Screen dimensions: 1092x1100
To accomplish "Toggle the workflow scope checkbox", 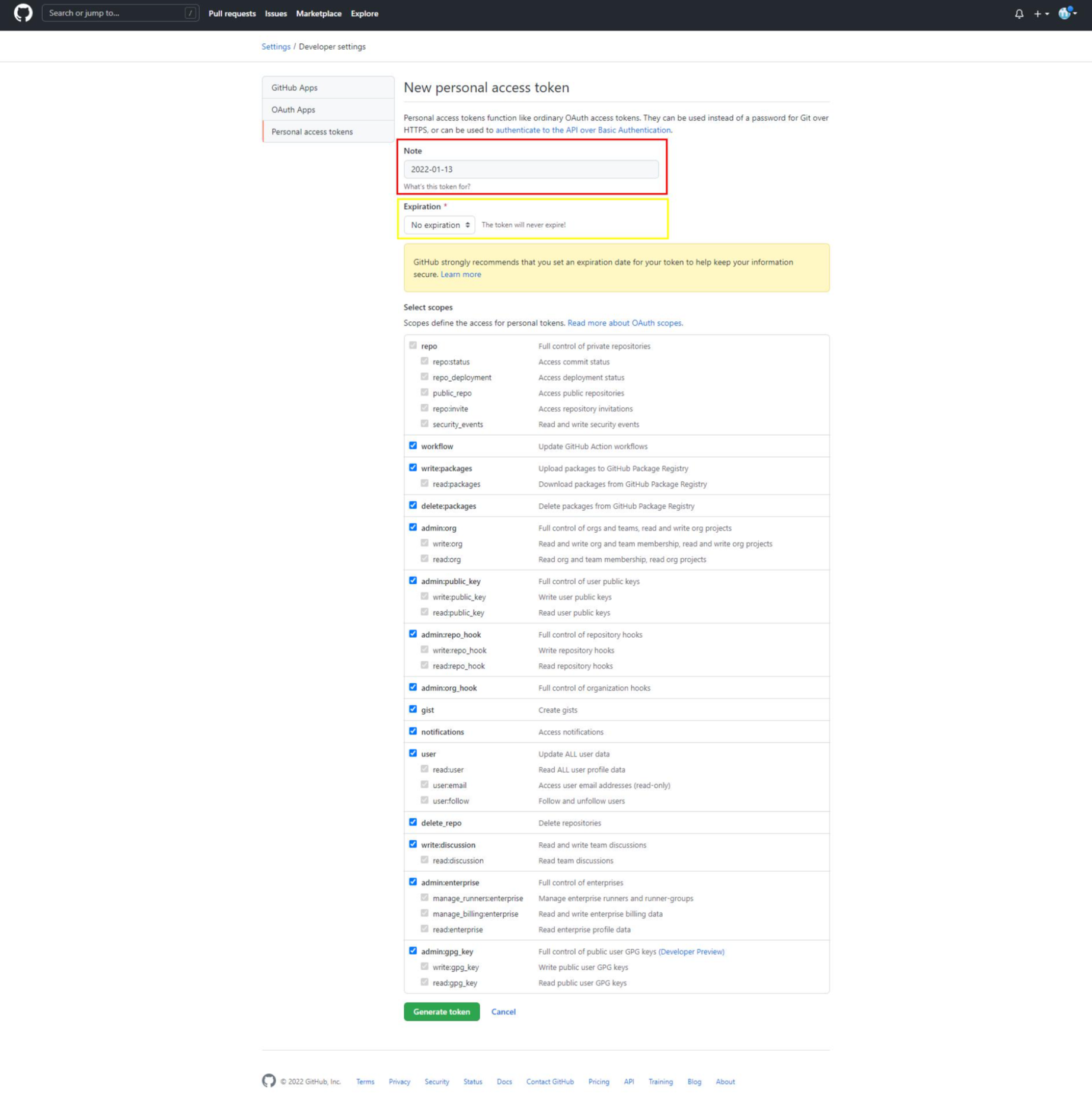I will pyautogui.click(x=413, y=446).
